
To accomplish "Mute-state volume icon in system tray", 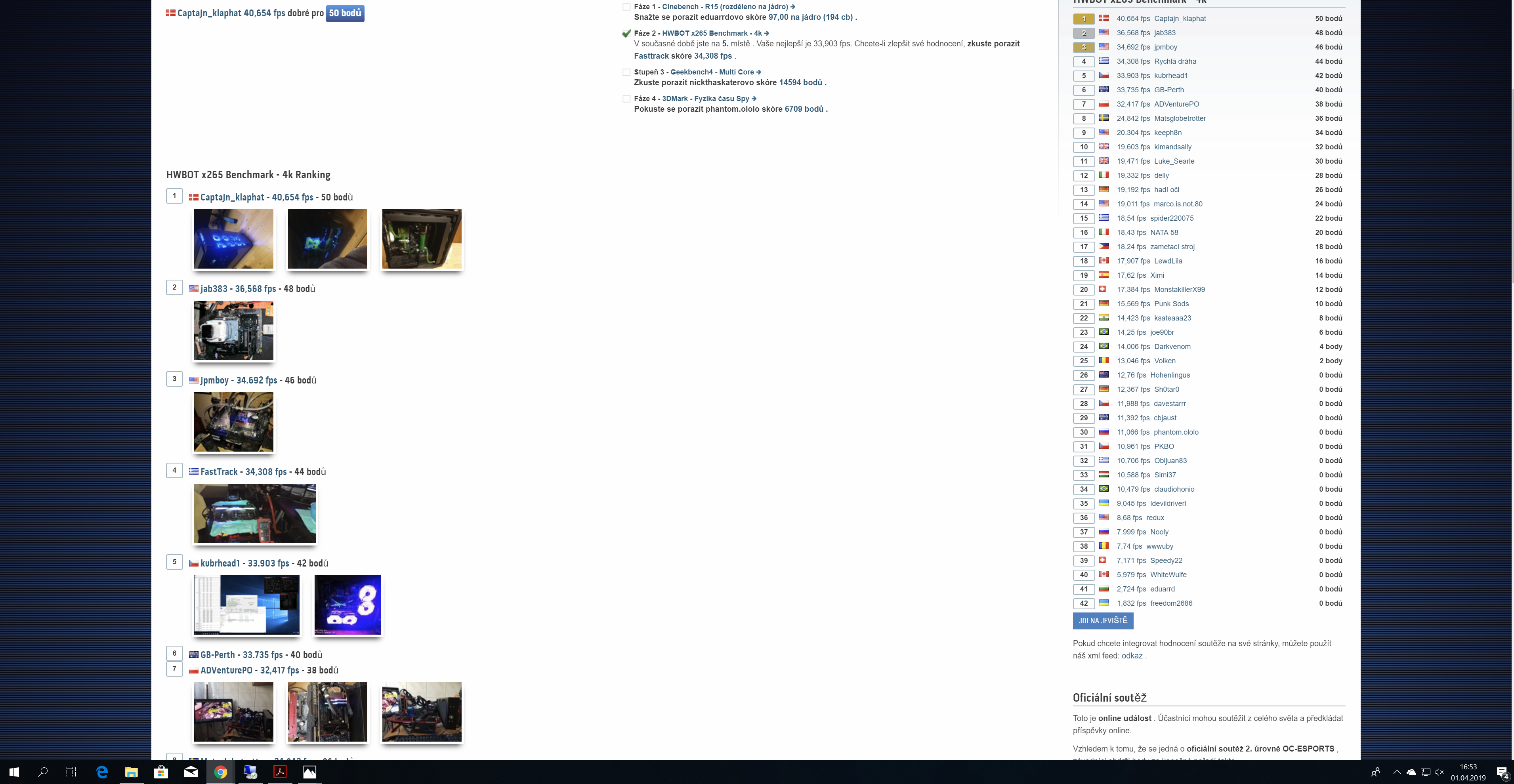I will click(1440, 772).
